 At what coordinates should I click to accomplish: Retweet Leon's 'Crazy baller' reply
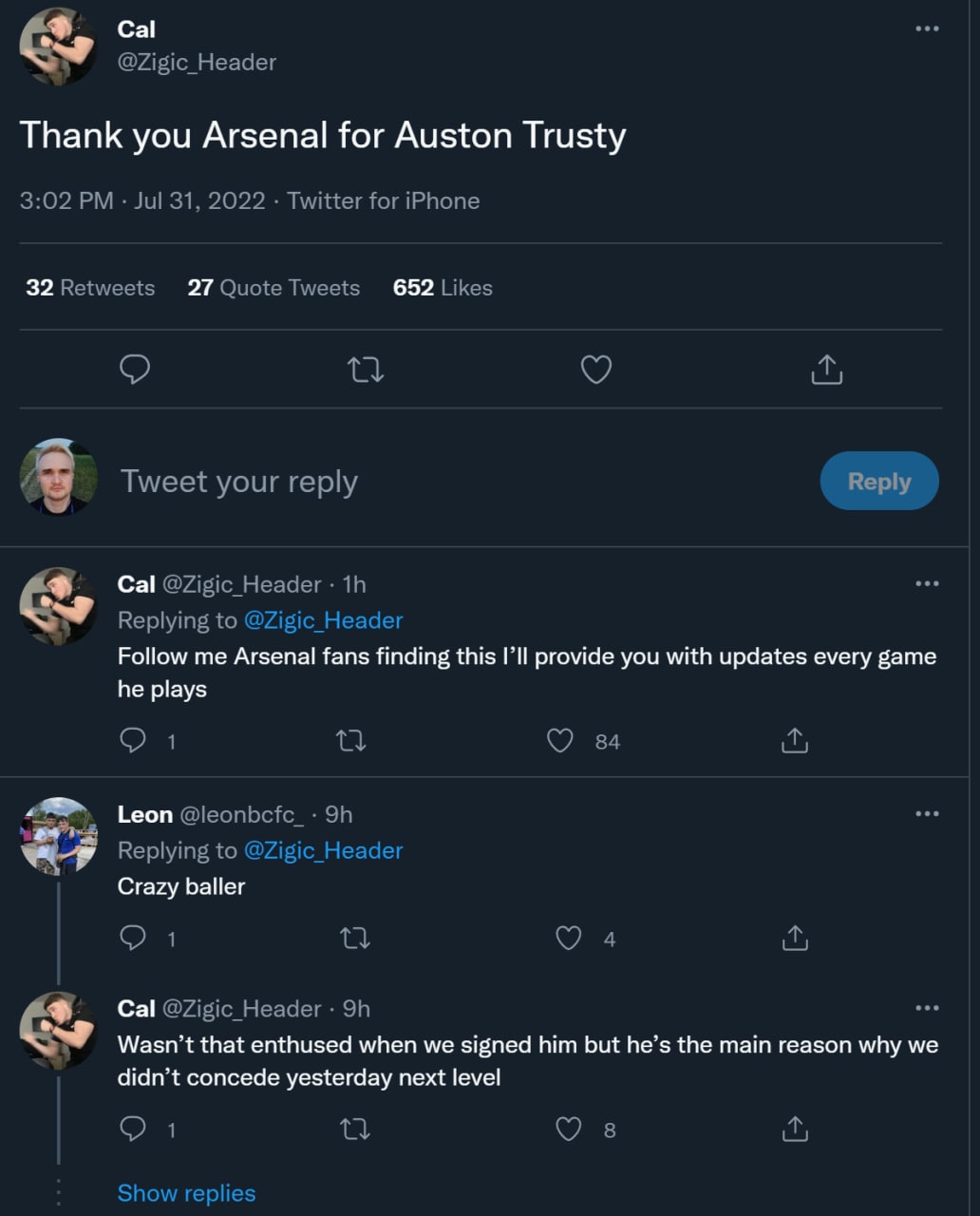click(355, 939)
